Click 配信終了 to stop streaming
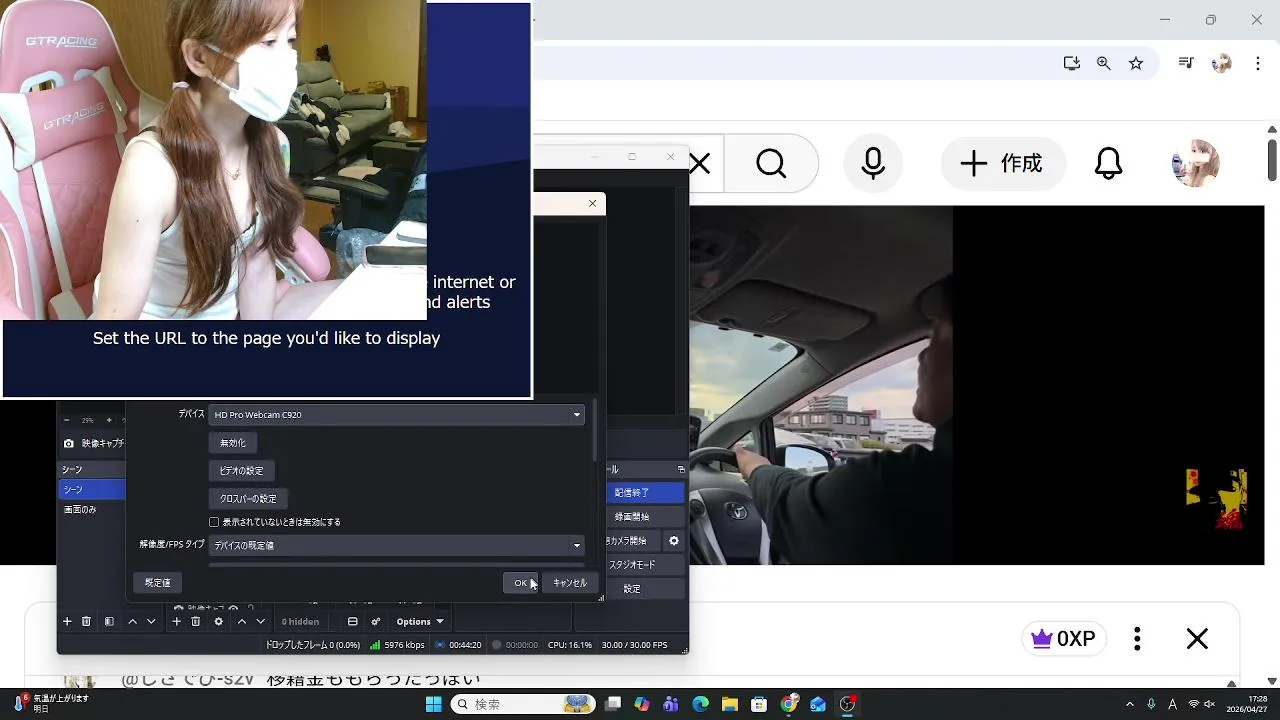The image size is (1280, 720). point(645,493)
